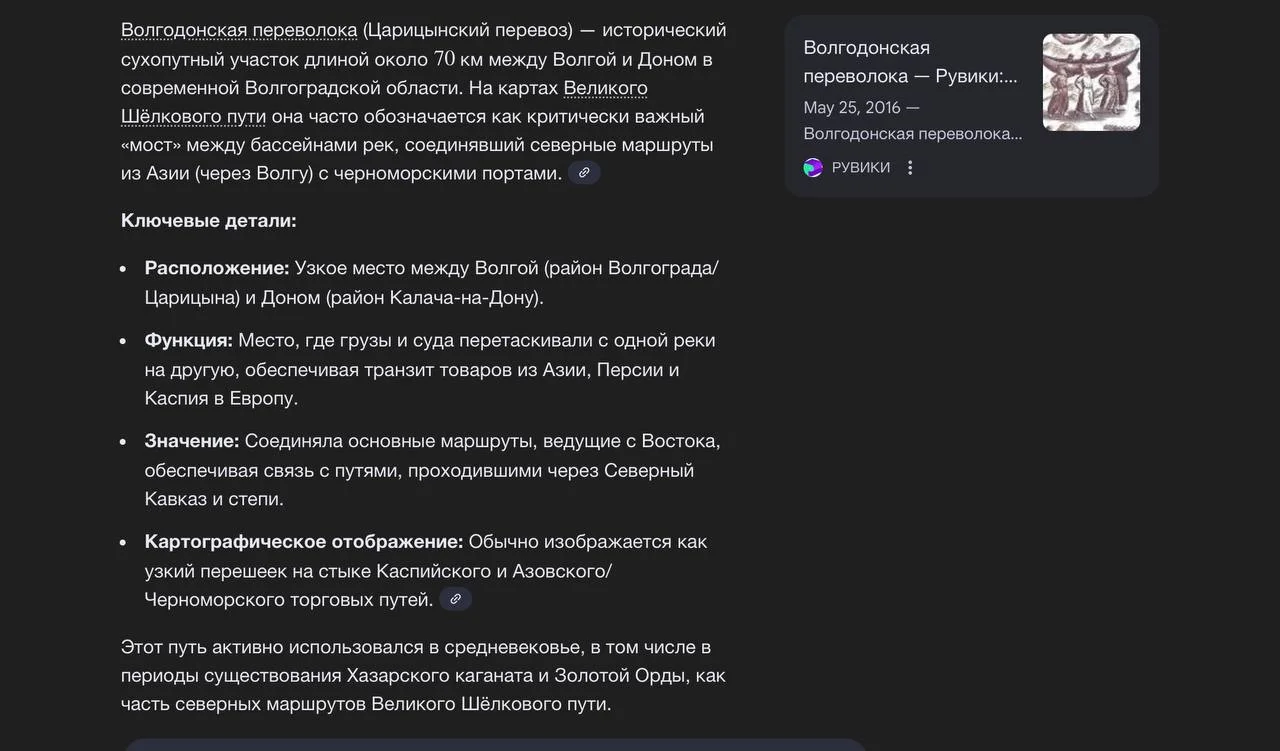Screen dimensions: 1280x751
Task: Click the Рувики round logo icon
Action: pos(813,168)
